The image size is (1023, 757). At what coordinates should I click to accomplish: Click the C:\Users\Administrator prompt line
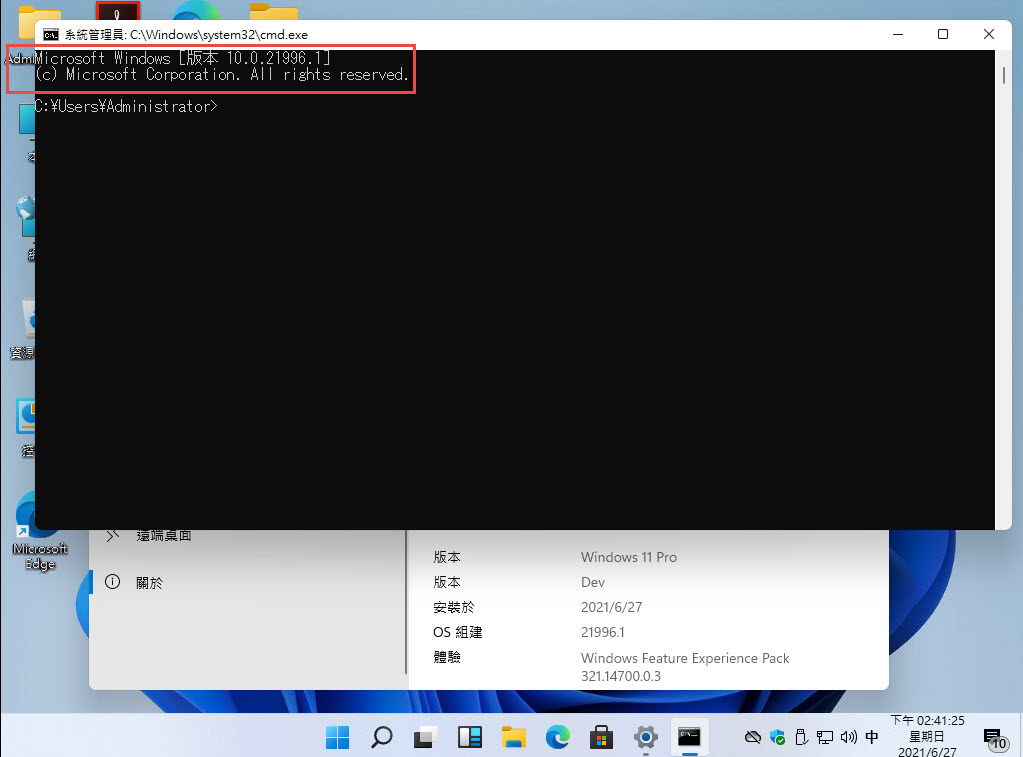tap(127, 106)
